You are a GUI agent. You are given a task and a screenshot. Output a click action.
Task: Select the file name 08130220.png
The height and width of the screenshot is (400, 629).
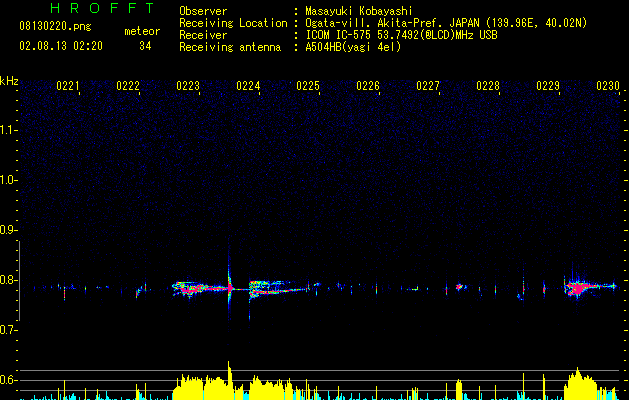[x=55, y=26]
